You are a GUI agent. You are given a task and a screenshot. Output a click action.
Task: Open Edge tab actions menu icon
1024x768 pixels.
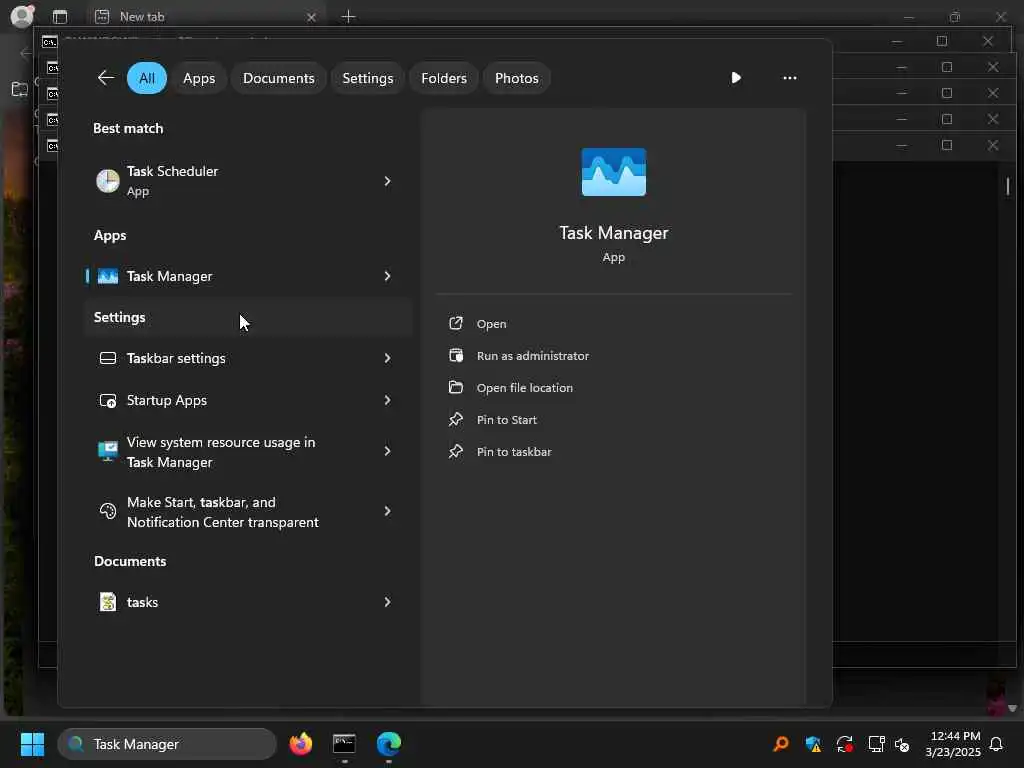point(60,16)
